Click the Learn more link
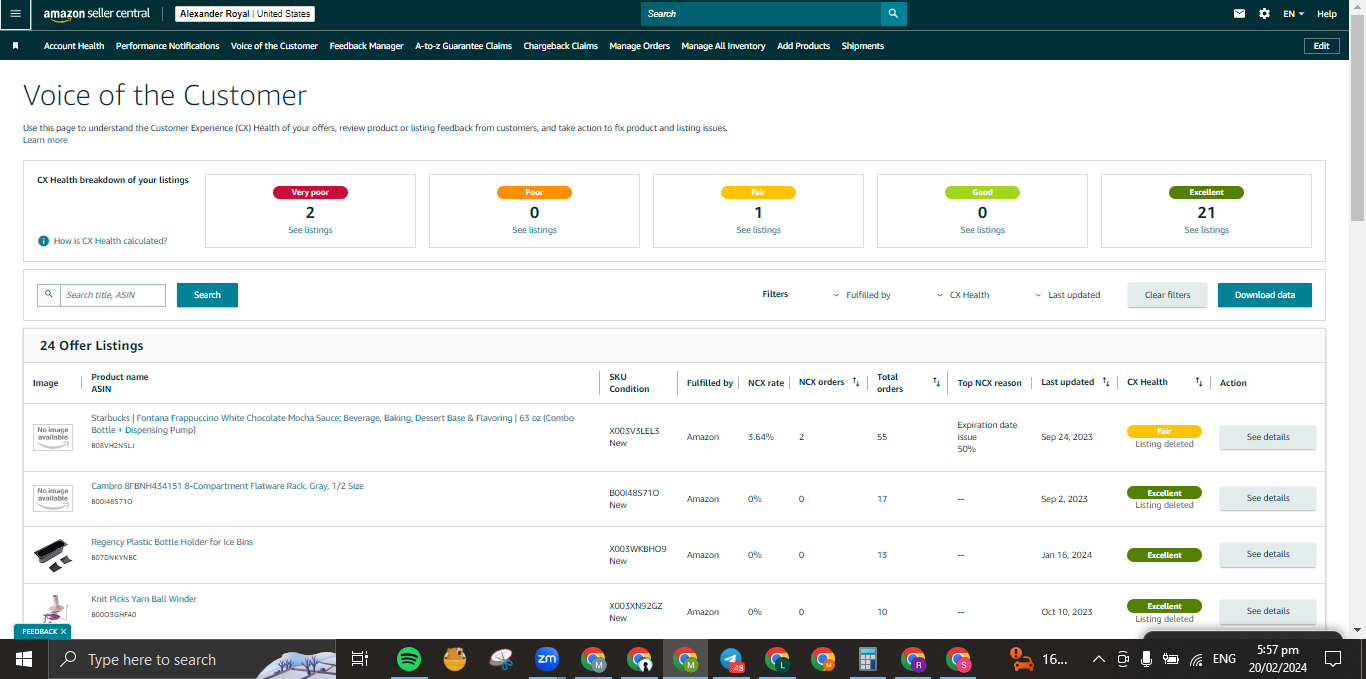The image size is (1366, 679). click(45, 140)
